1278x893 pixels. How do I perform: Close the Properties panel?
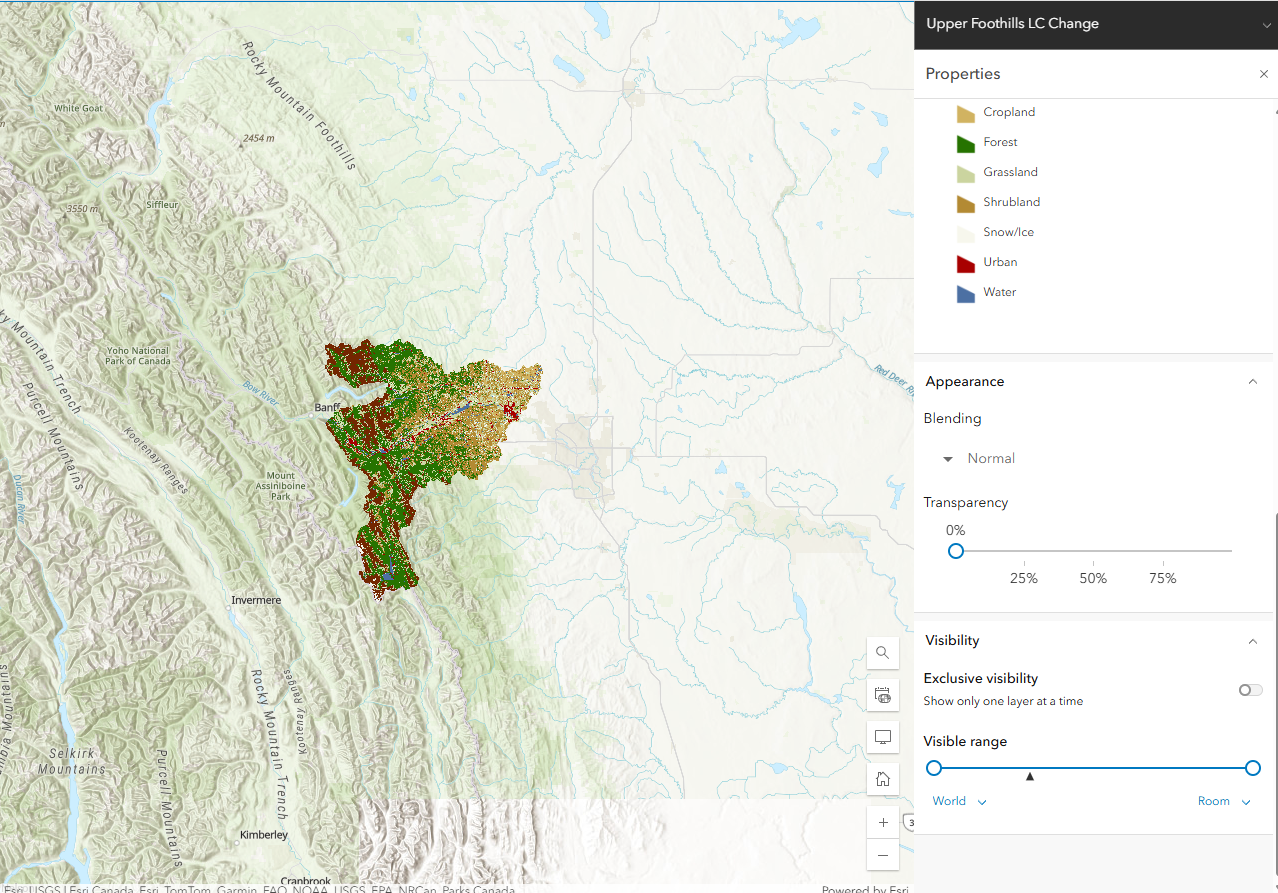click(1263, 74)
